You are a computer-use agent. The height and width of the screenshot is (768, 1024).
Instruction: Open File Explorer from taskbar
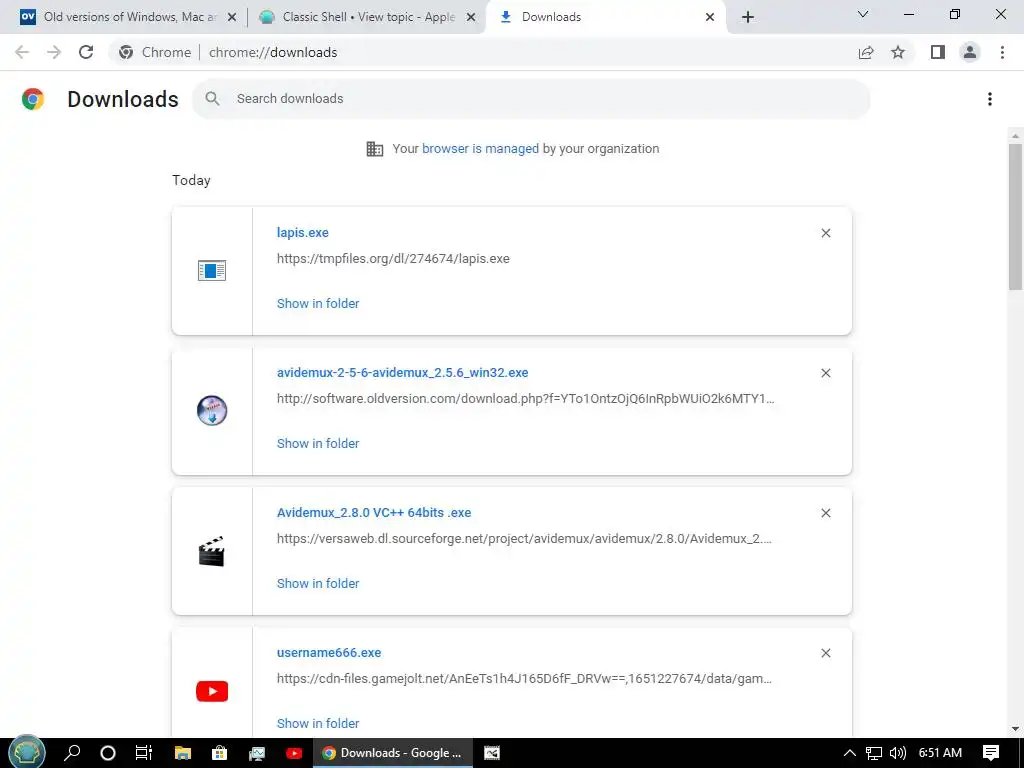(x=183, y=753)
